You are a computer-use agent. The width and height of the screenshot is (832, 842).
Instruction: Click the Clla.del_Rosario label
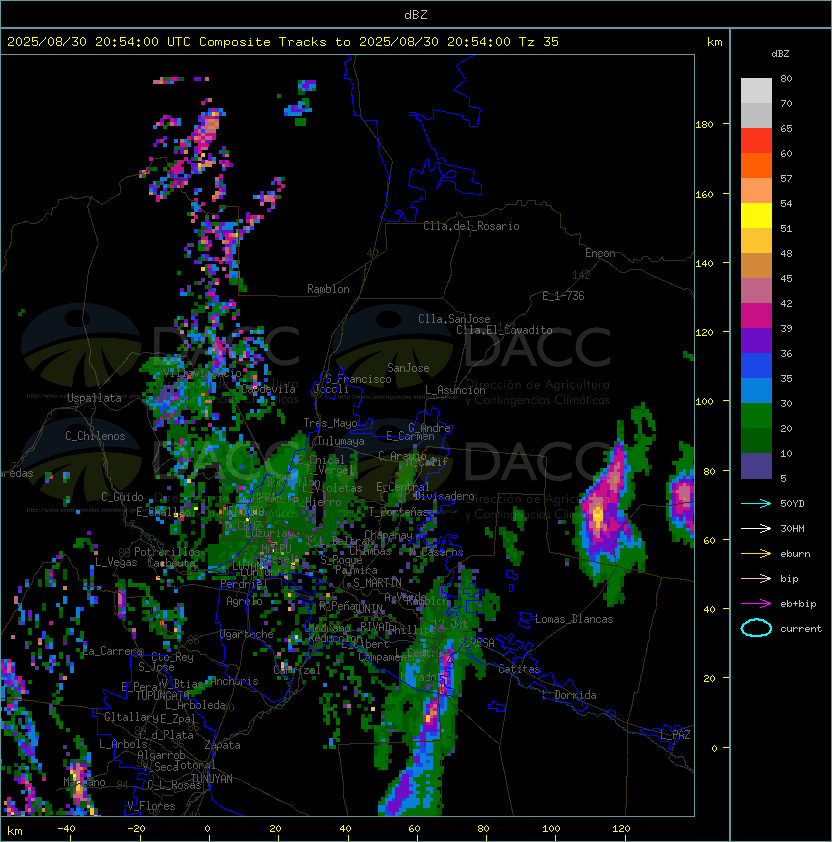click(471, 226)
